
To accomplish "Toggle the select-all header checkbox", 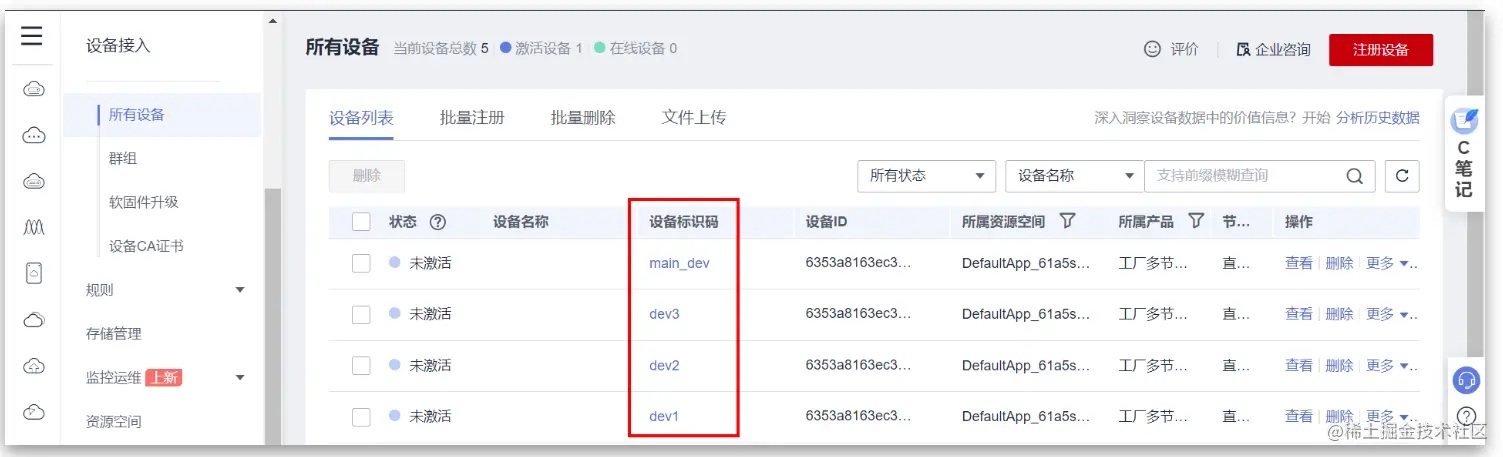I will 361,222.
